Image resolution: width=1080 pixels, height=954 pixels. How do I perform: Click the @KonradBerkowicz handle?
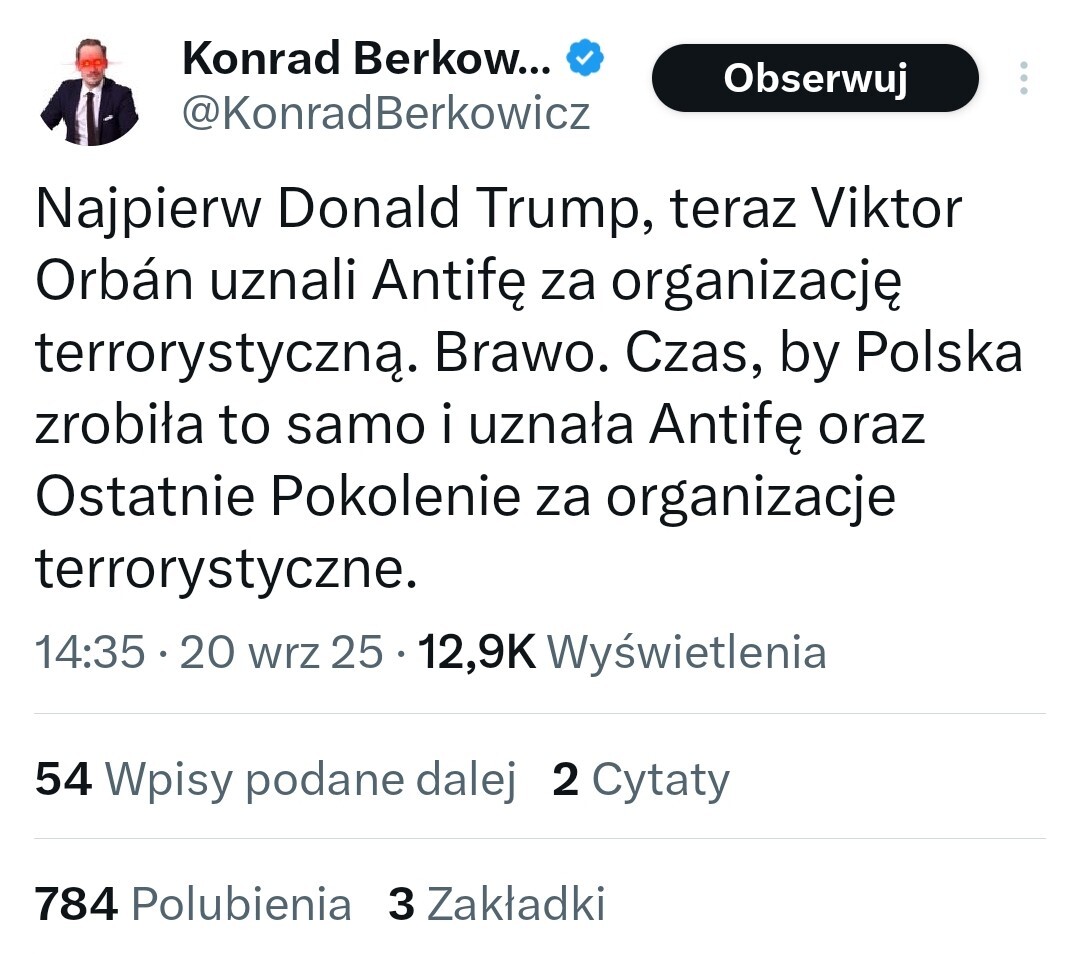386,114
